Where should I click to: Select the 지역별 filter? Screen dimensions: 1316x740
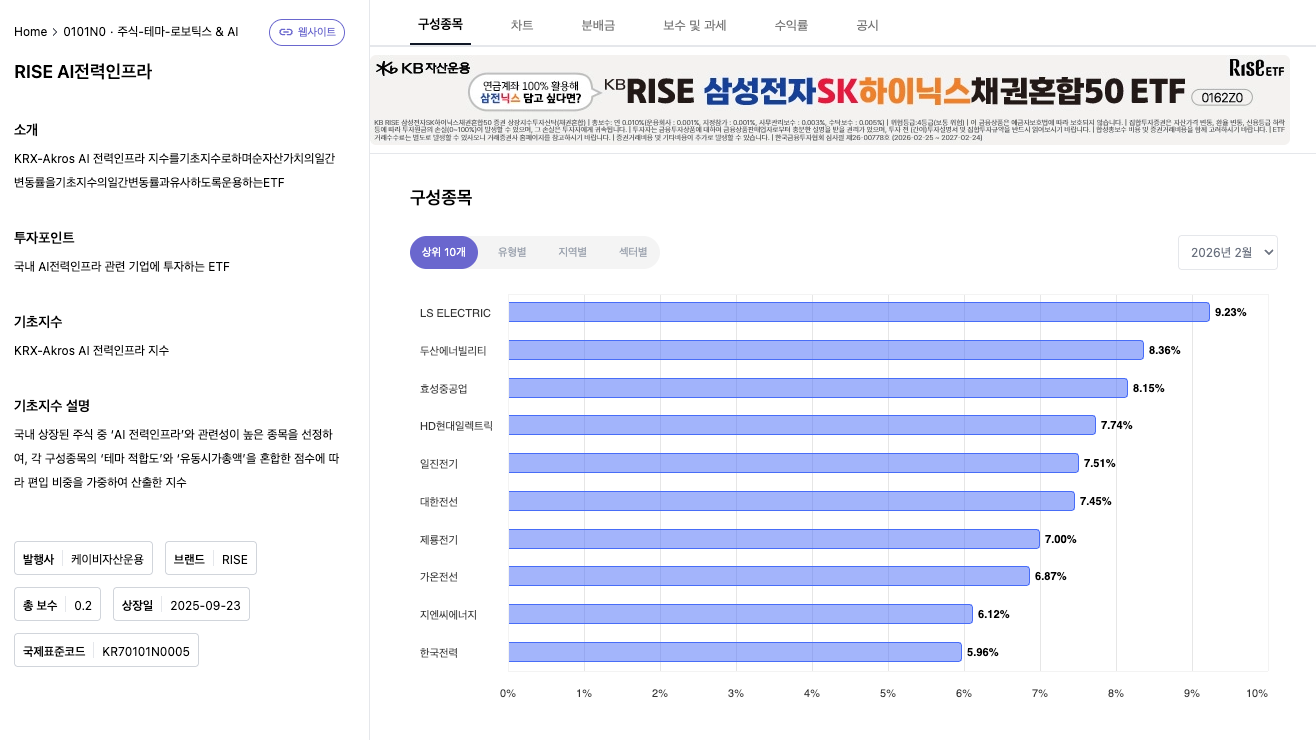tap(572, 253)
